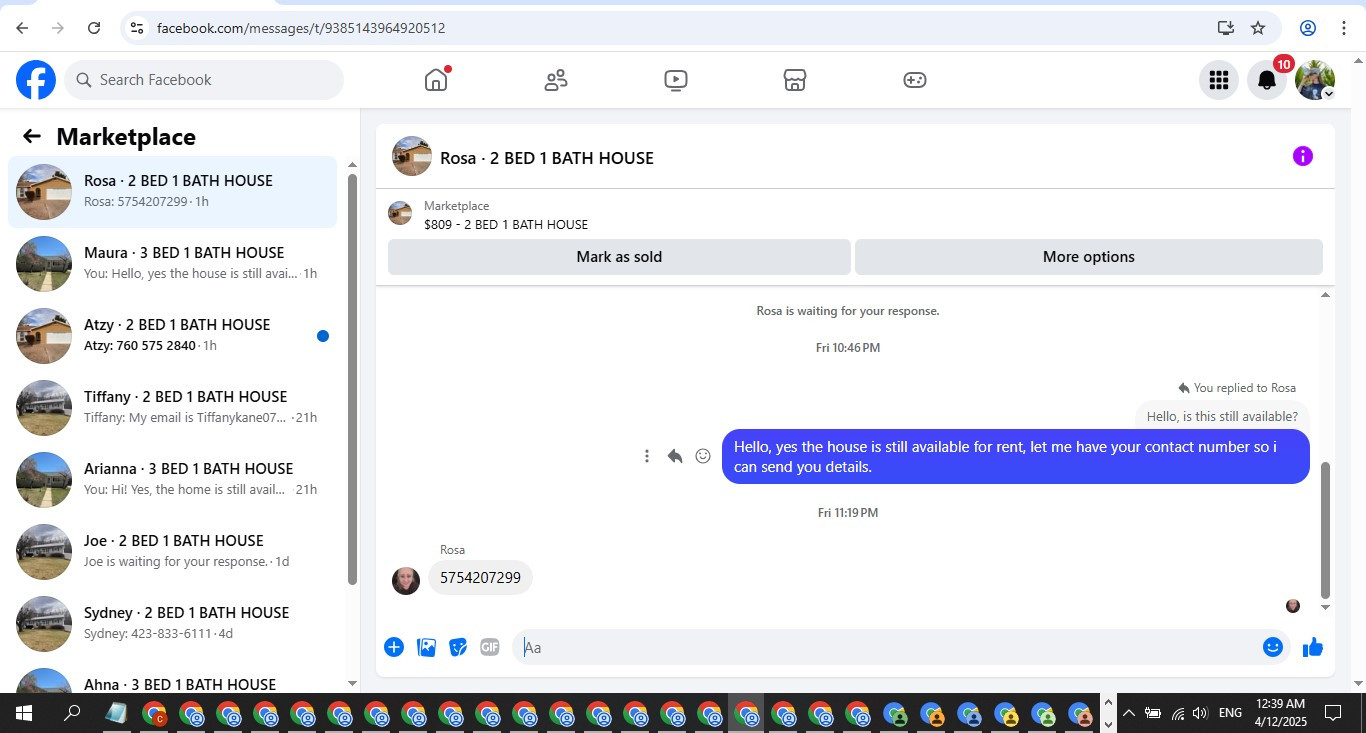Bookmark this page with the star icon
Image resolution: width=1366 pixels, height=733 pixels.
coord(1258,28)
